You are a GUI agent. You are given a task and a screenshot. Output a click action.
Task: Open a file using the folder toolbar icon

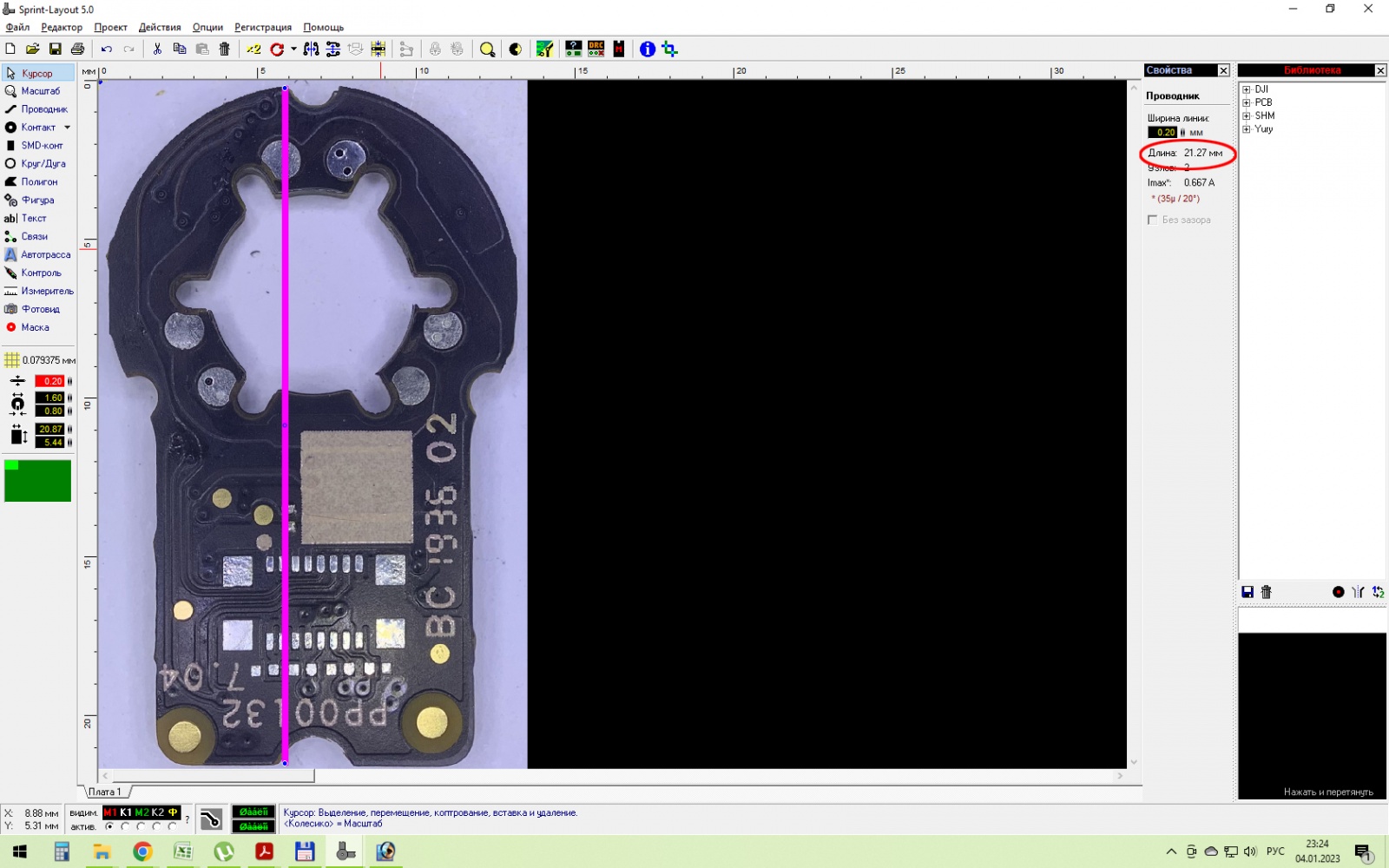(33, 49)
